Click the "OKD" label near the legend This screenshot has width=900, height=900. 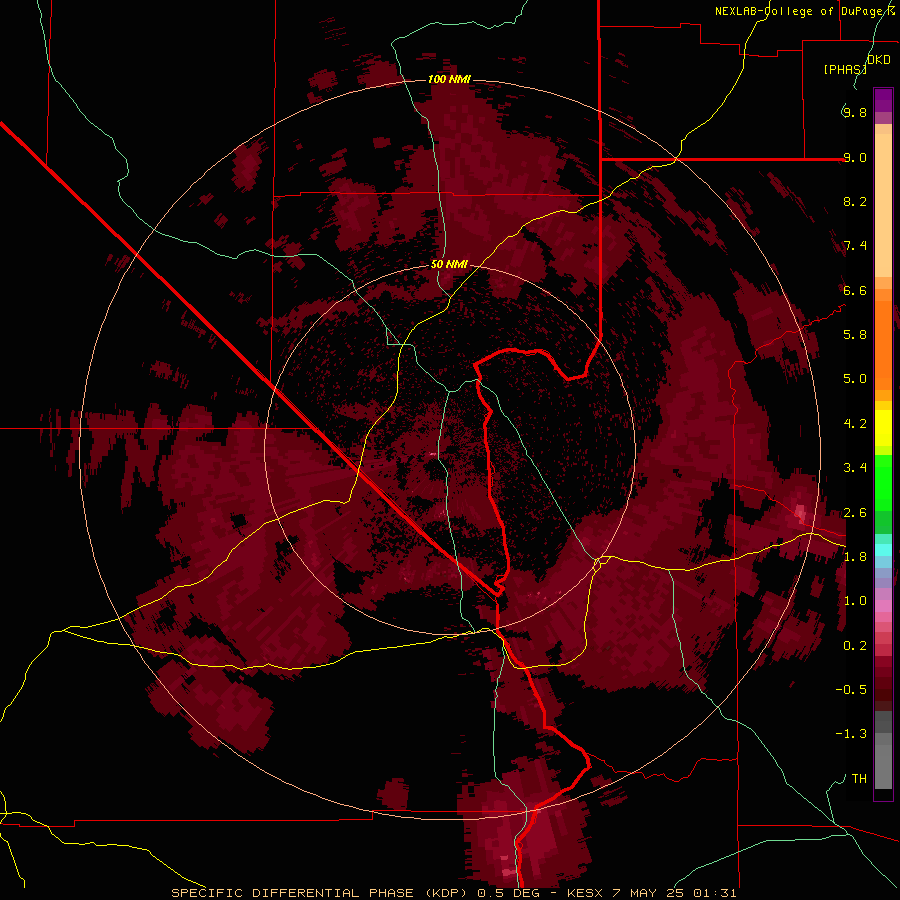(x=879, y=60)
